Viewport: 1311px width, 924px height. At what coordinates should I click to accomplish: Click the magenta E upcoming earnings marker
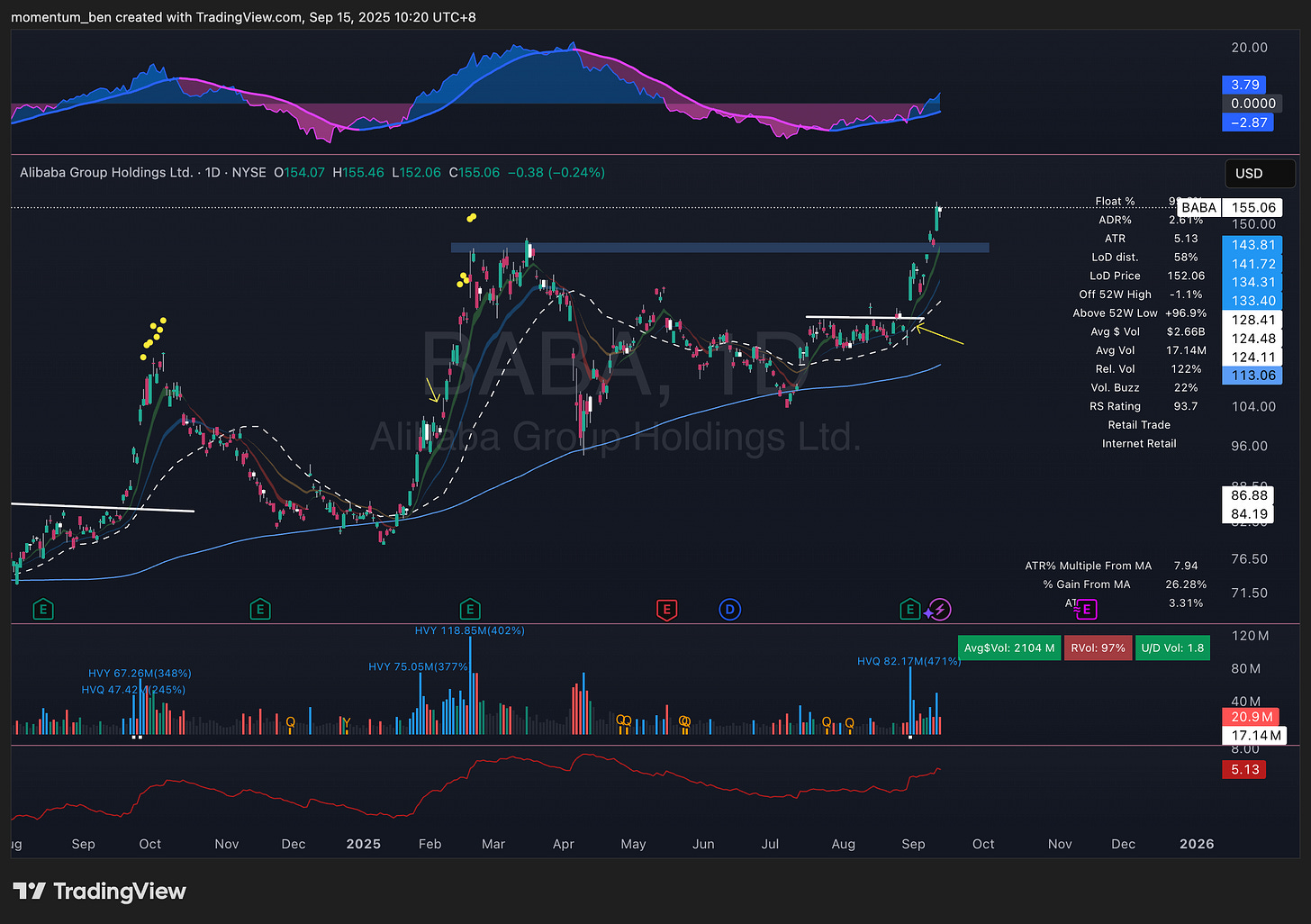pos(1086,610)
